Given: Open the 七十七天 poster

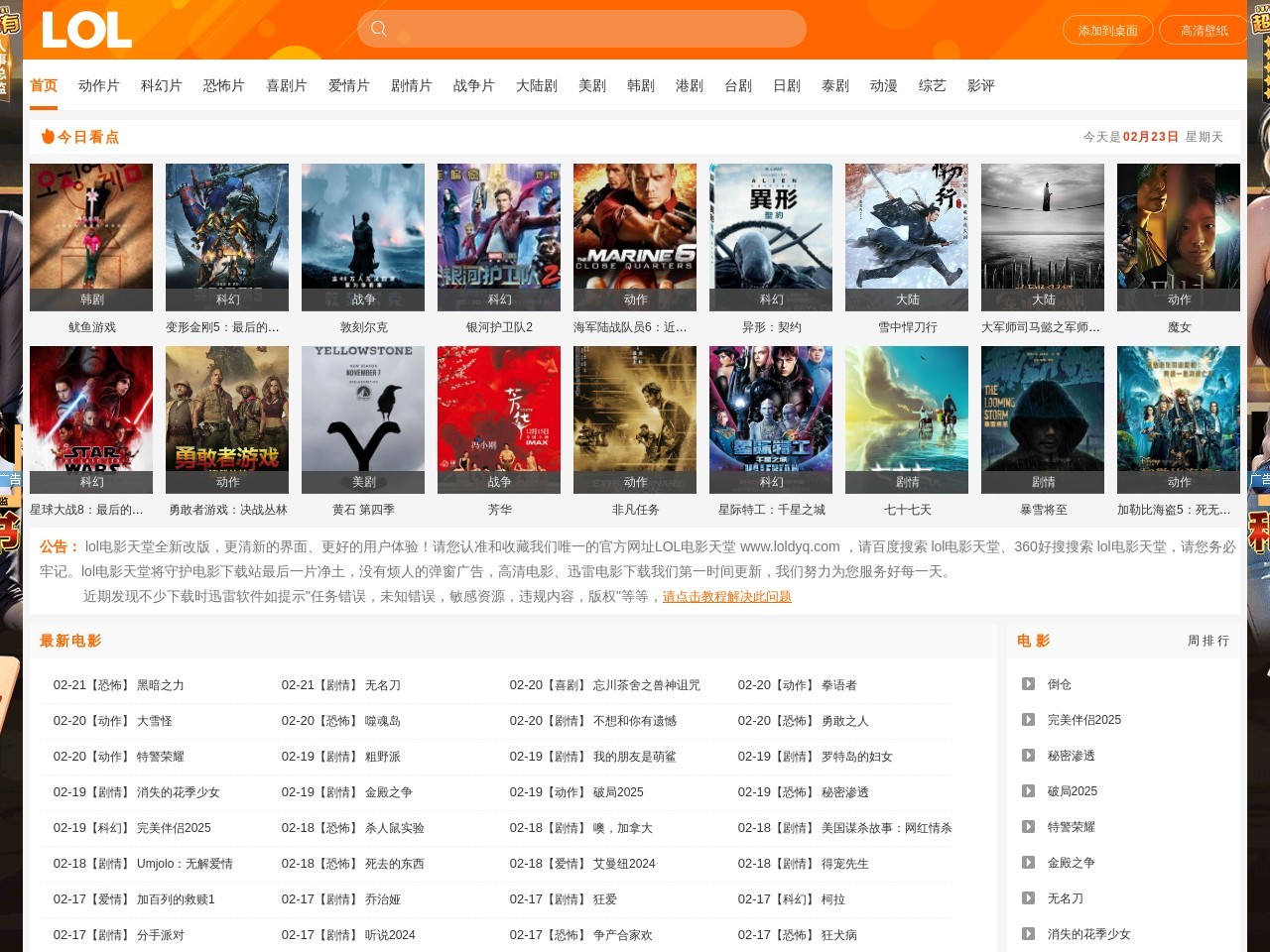Looking at the screenshot, I should pyautogui.click(x=907, y=419).
